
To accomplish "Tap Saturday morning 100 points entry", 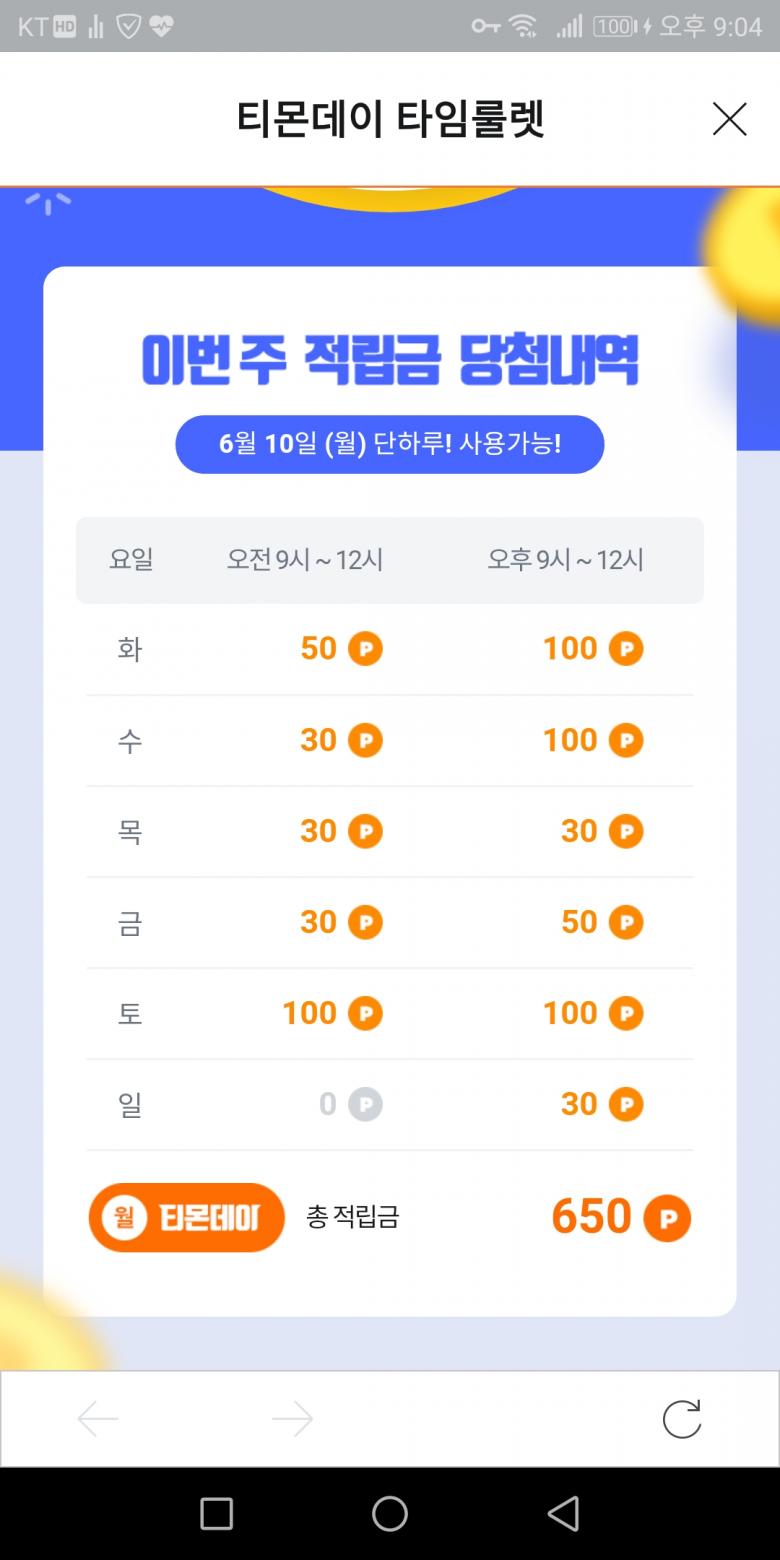I will pyautogui.click(x=310, y=1013).
